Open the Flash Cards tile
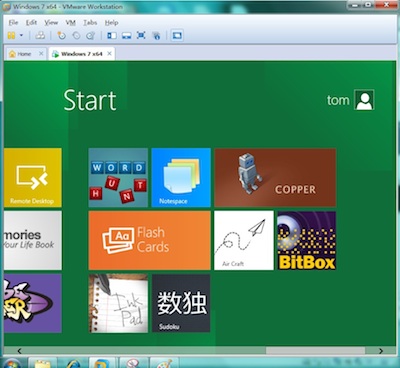Screen dimensions: 400x368 (150, 240)
